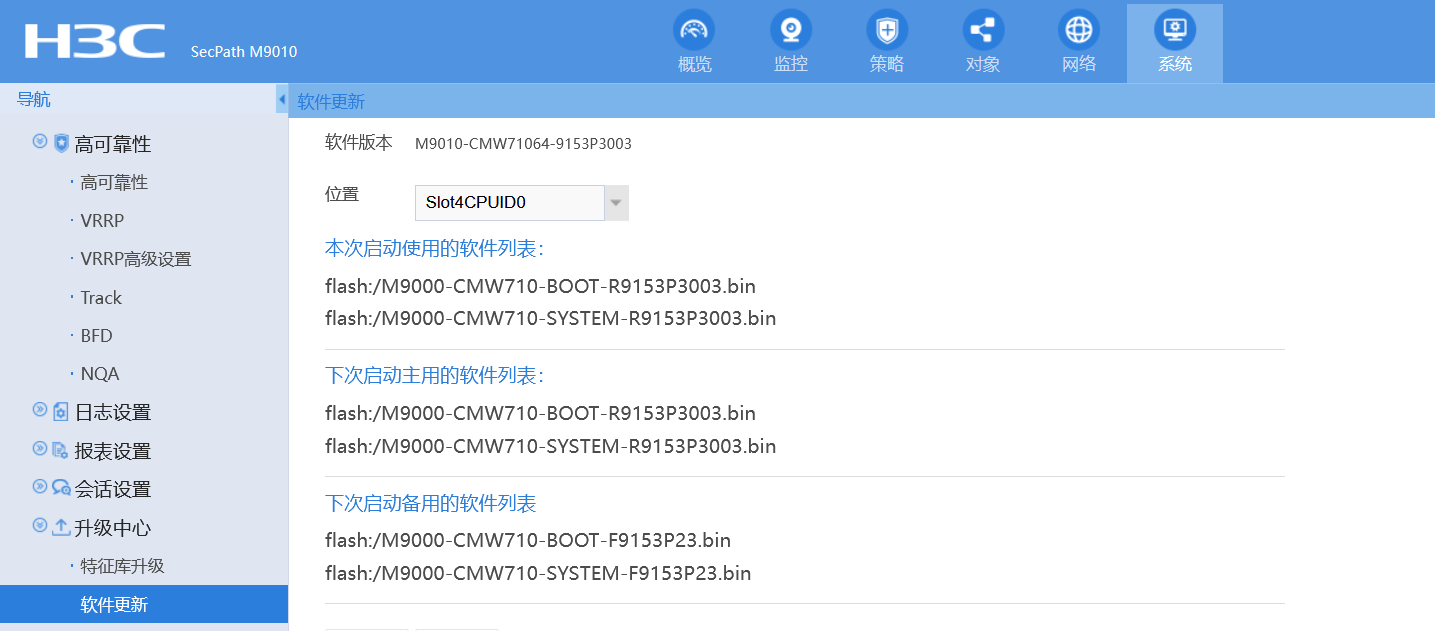
Task: Click version text M9010-CMW71064-9153P3003
Action: click(523, 144)
